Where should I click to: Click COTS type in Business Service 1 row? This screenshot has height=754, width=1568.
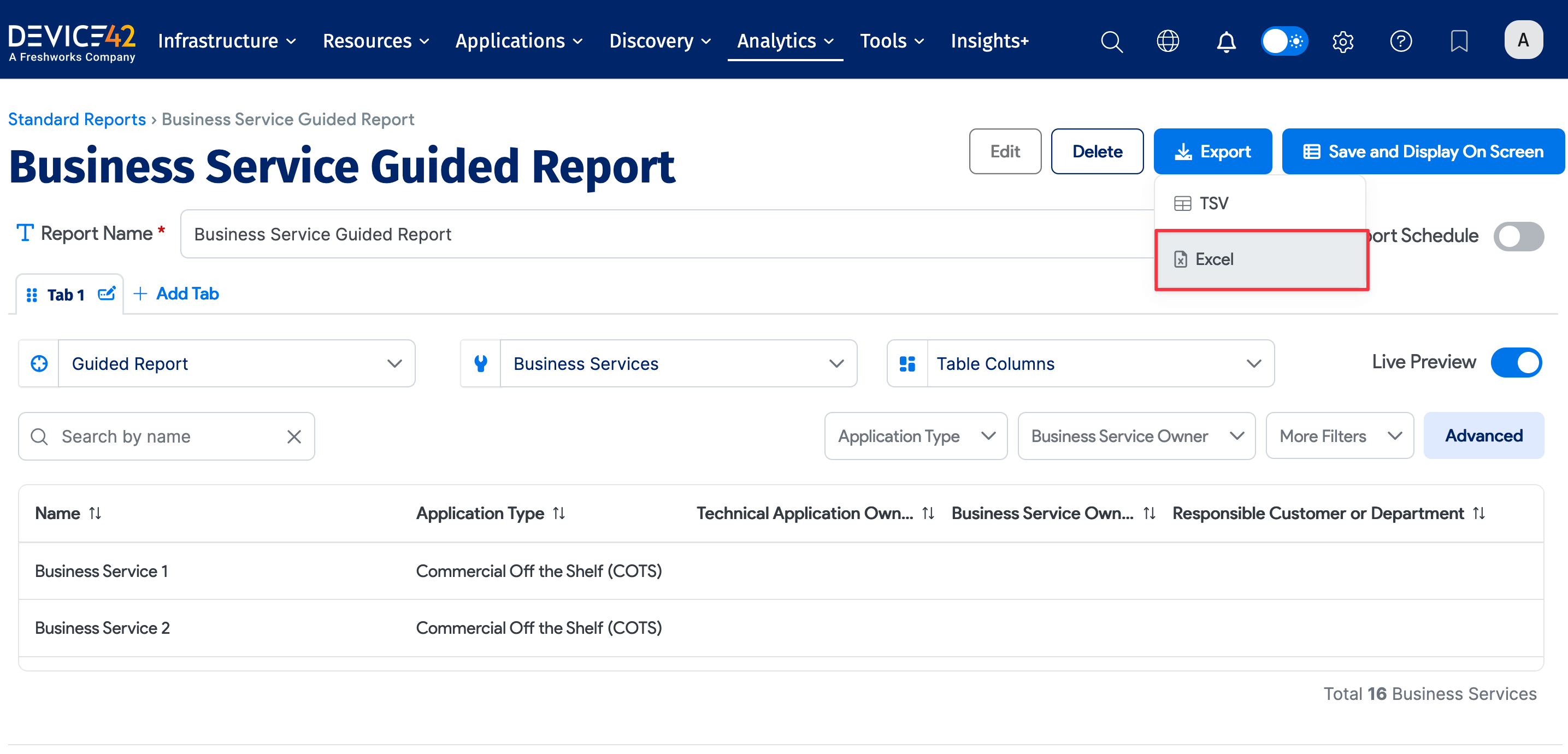(x=539, y=571)
